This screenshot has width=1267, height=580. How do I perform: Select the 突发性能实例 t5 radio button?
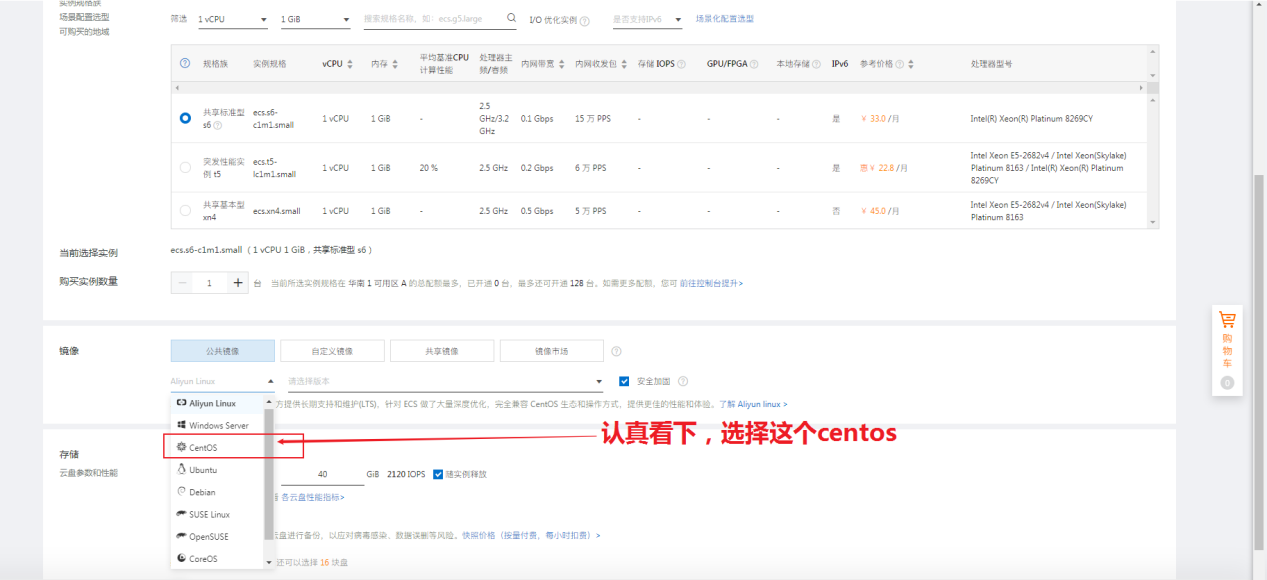(185, 167)
